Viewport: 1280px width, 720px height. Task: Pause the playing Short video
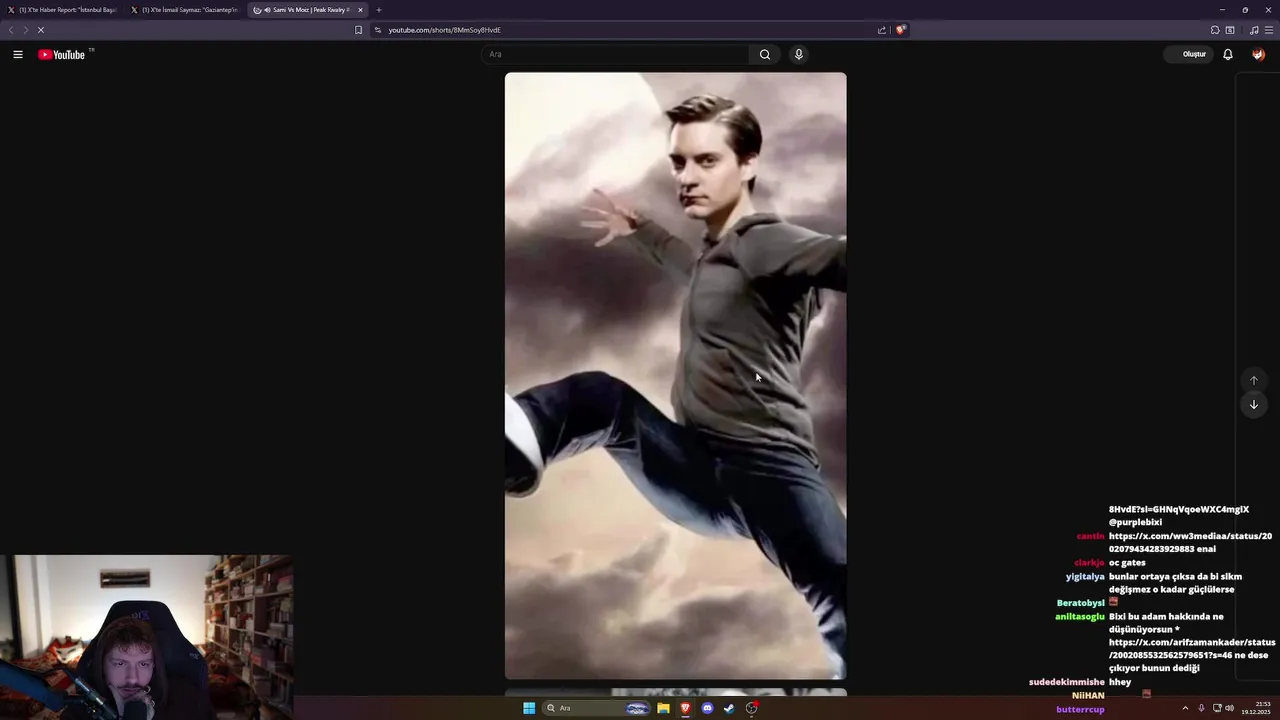point(675,375)
